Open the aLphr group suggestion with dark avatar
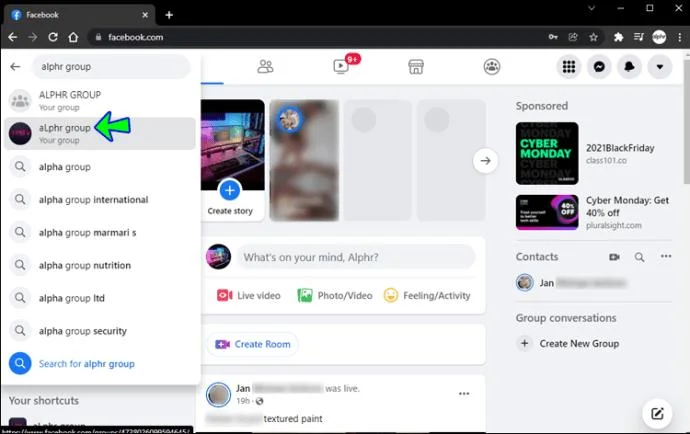This screenshot has height=434, width=690. (100, 133)
